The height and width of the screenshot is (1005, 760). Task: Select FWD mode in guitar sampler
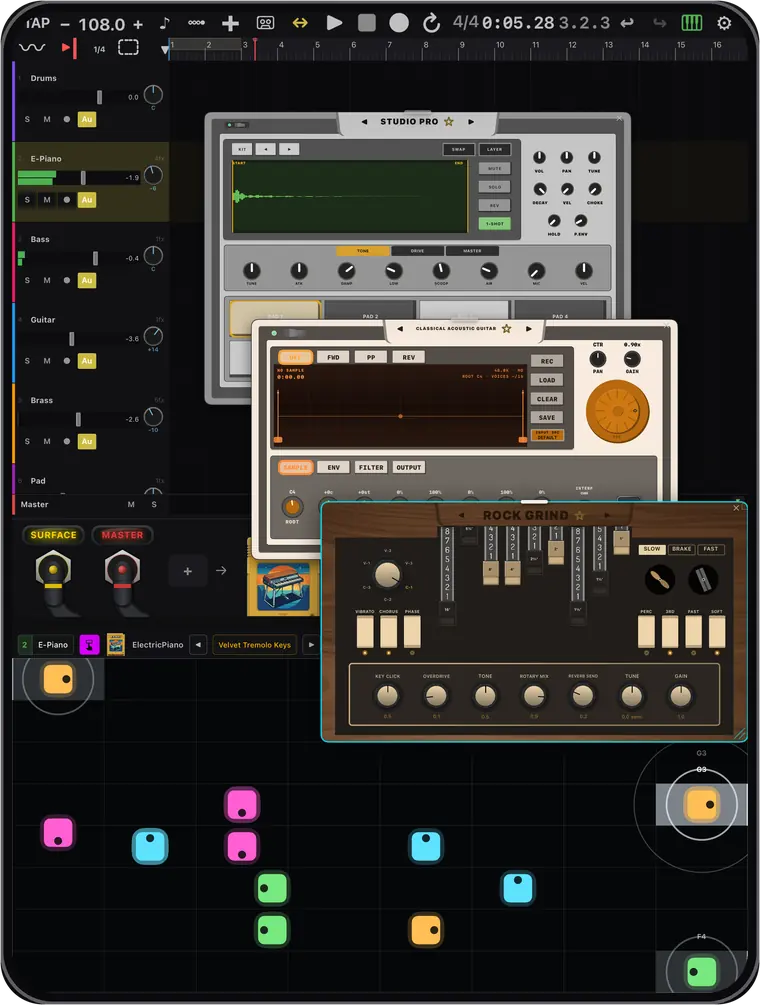click(x=333, y=357)
